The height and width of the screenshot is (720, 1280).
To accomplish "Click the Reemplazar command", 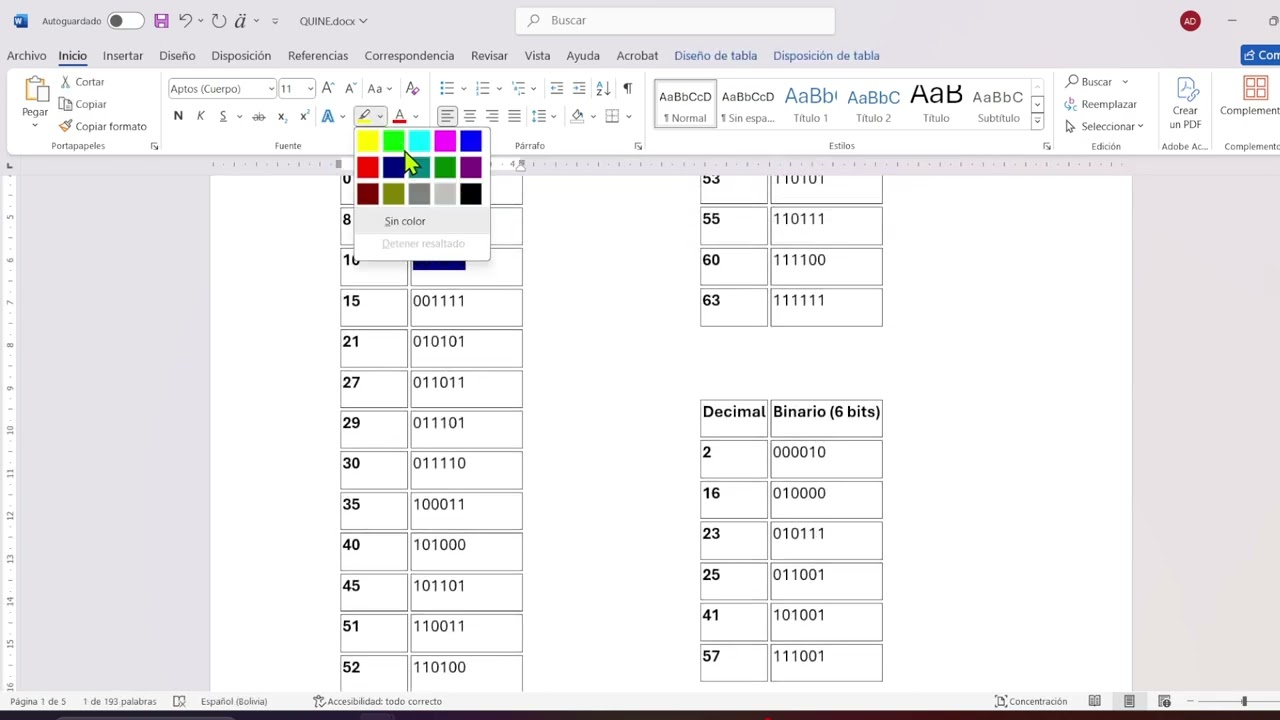I will tap(1100, 104).
